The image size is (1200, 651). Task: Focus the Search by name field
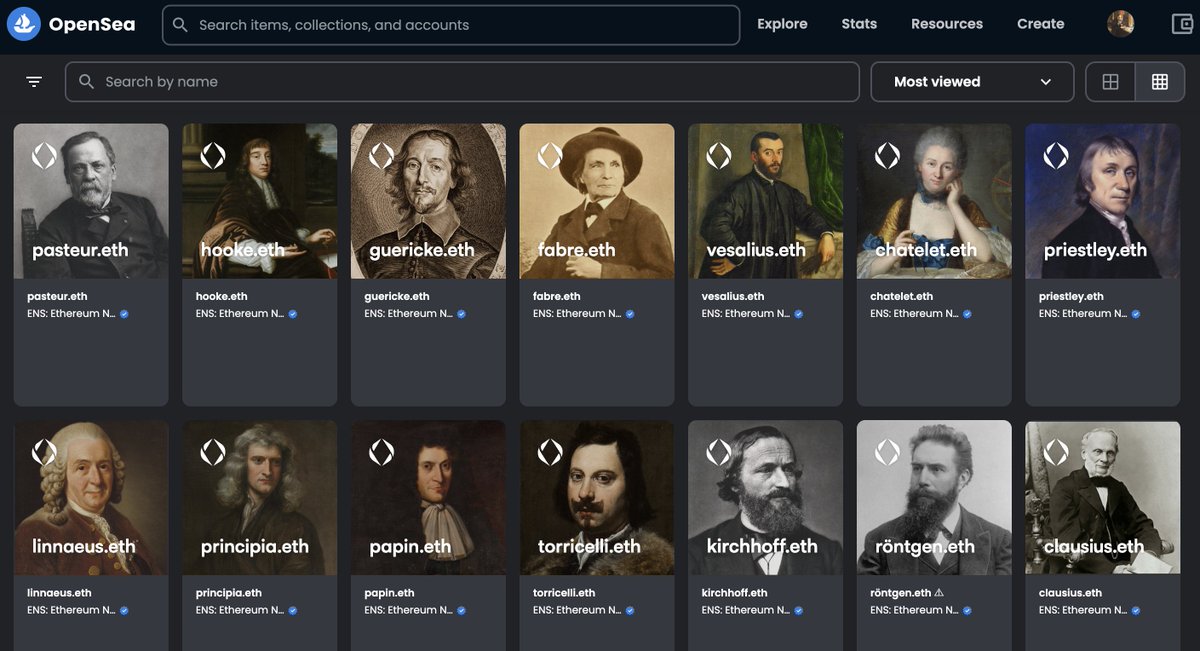click(462, 82)
